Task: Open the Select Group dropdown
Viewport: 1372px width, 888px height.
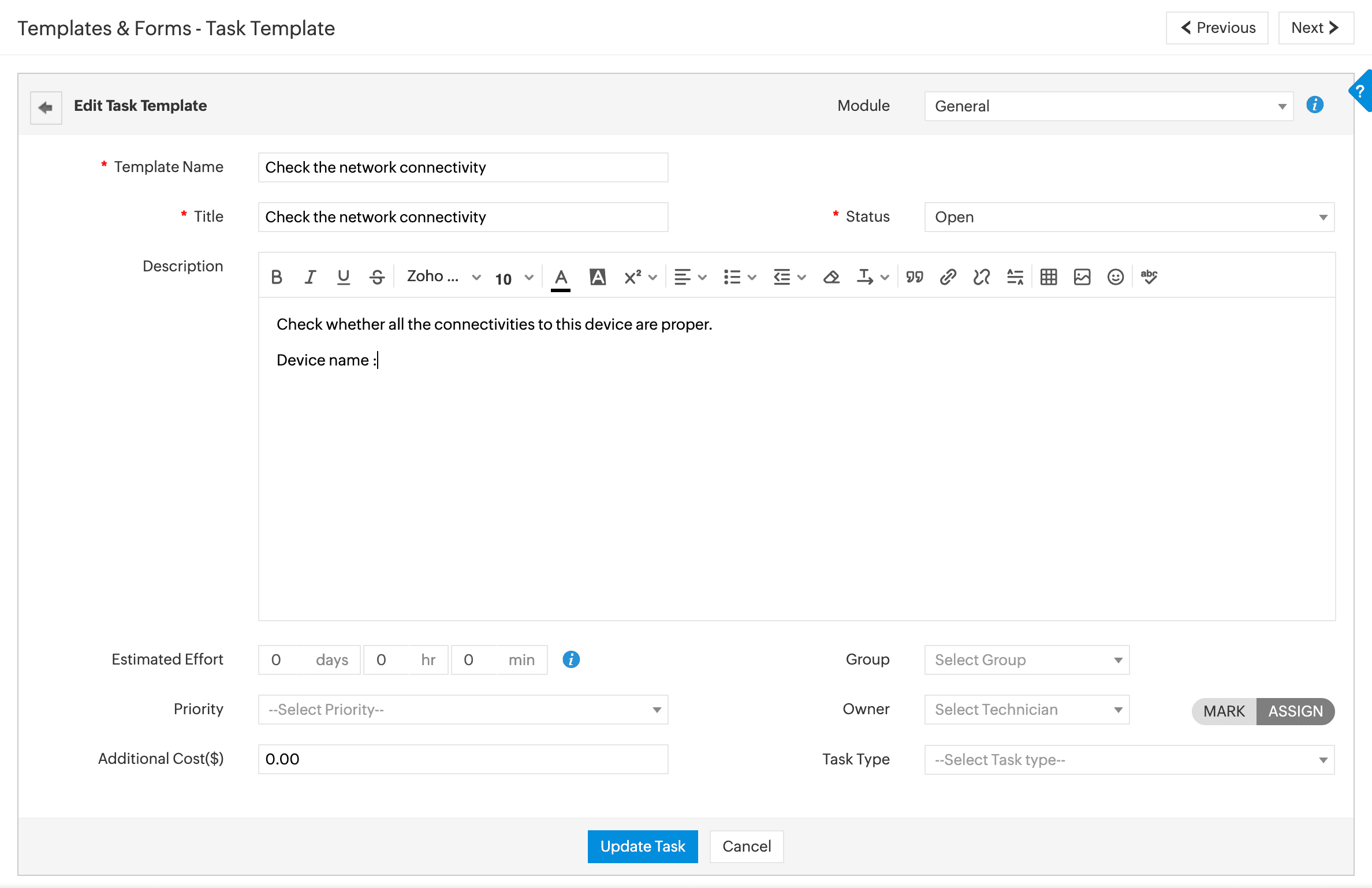Action: pos(1027,660)
